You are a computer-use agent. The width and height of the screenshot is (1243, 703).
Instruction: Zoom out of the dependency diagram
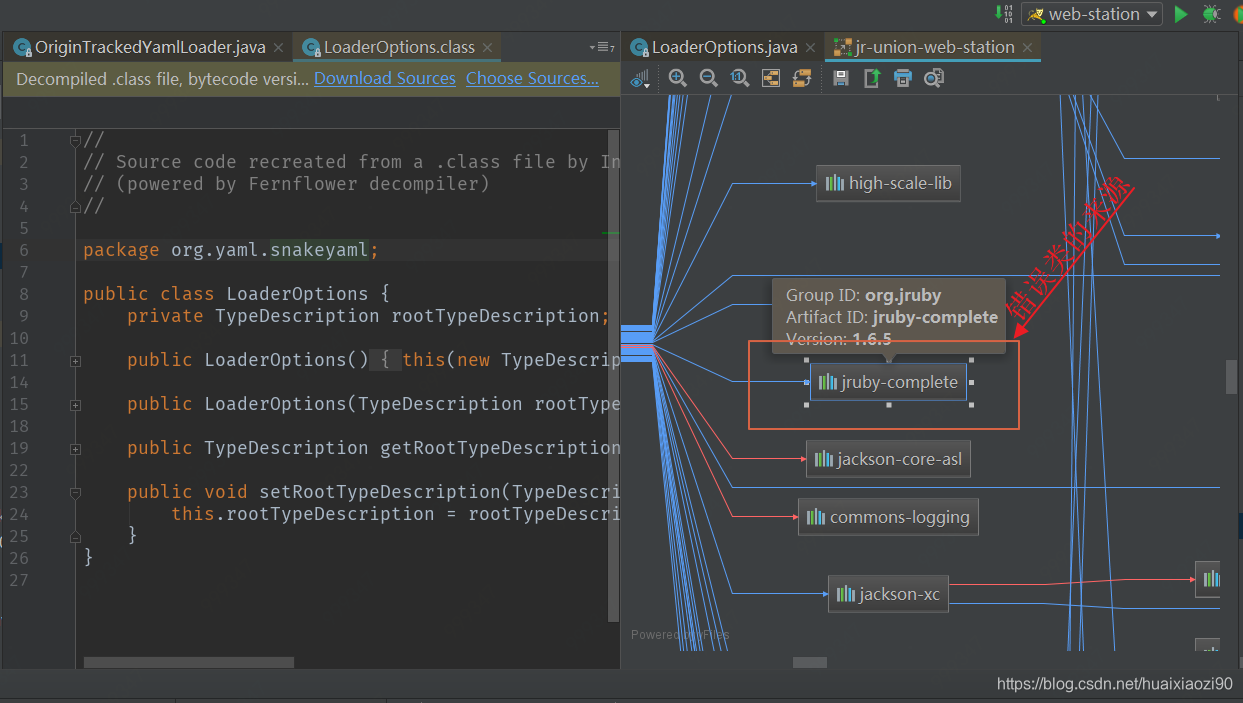708,77
